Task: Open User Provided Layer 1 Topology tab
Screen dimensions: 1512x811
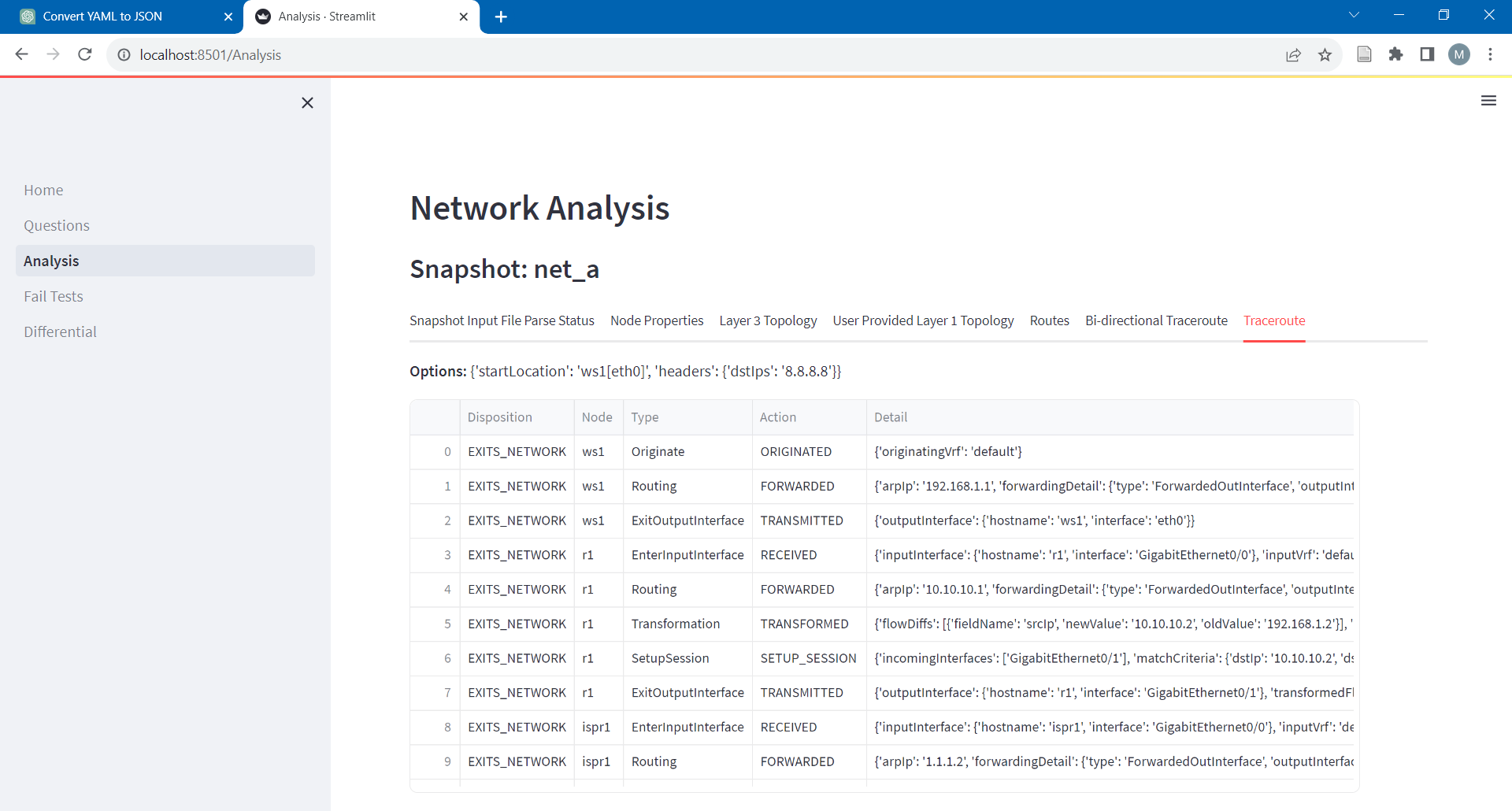Action: coord(923,320)
